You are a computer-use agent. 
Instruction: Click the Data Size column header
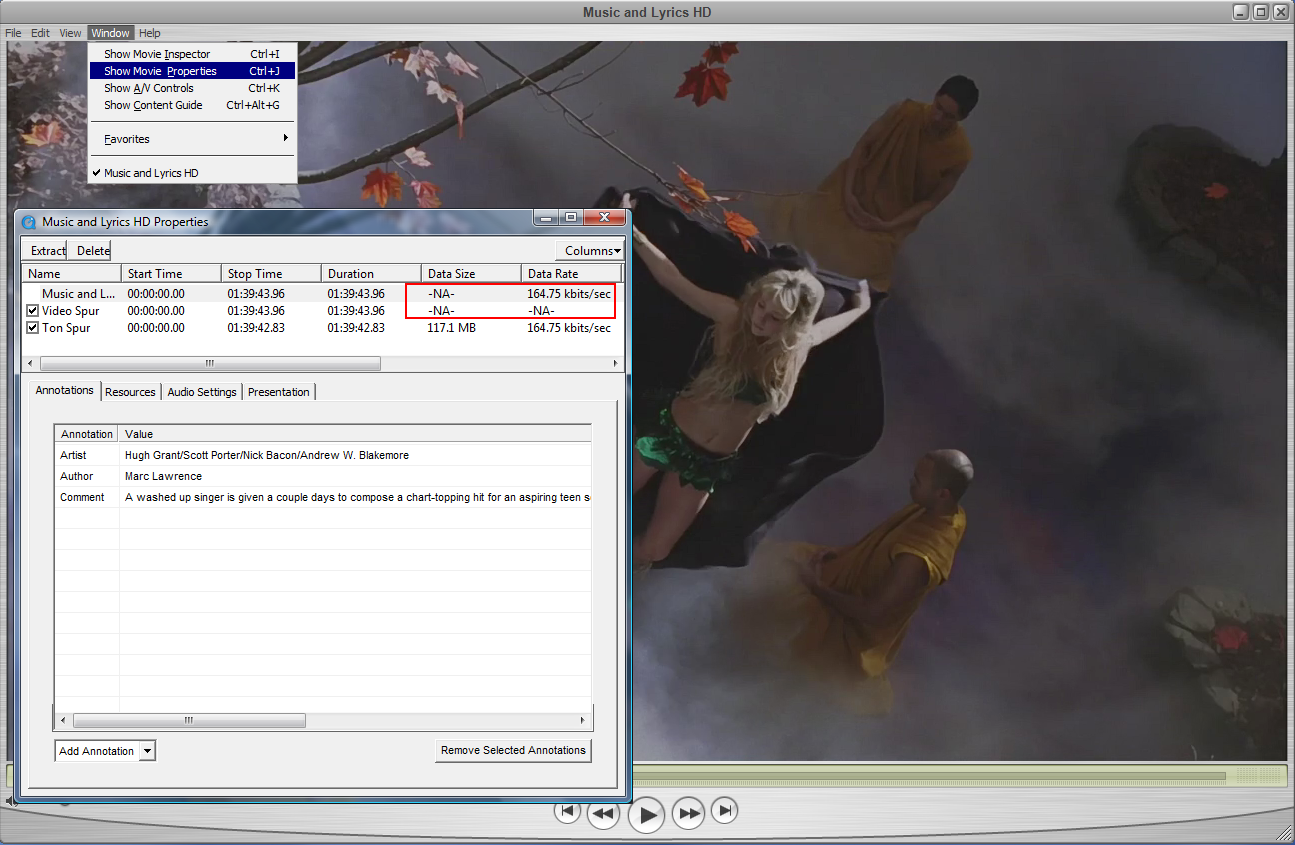pos(471,274)
